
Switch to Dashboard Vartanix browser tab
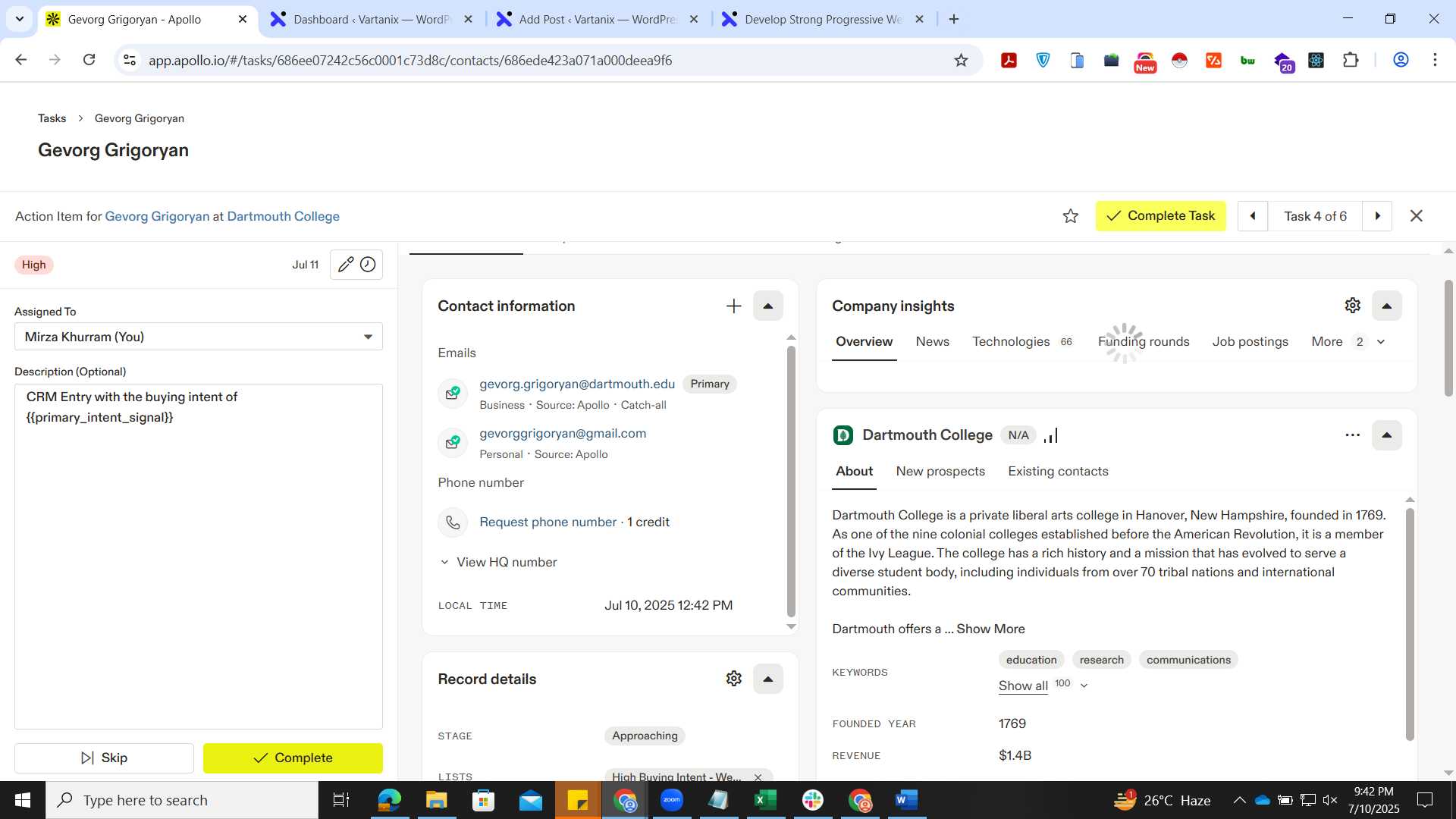point(372,20)
